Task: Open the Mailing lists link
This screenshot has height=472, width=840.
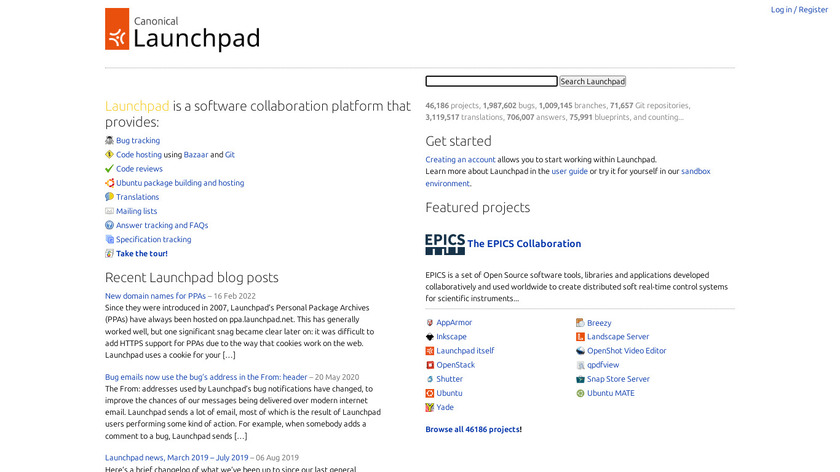Action: [x=137, y=211]
